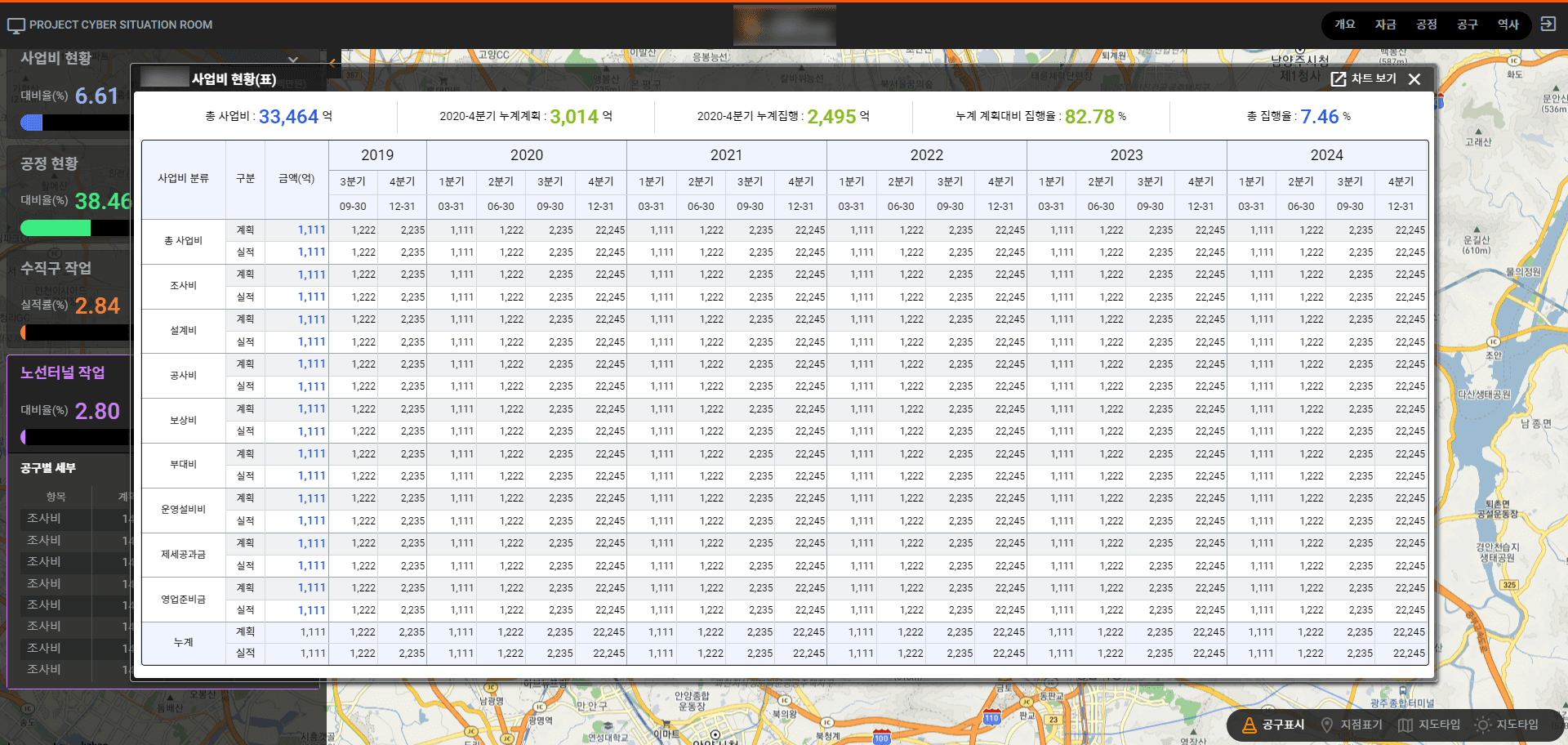The width and height of the screenshot is (1568, 745).
Task: Close the 사업비 현황(표) popup with X
Action: pos(1414,79)
